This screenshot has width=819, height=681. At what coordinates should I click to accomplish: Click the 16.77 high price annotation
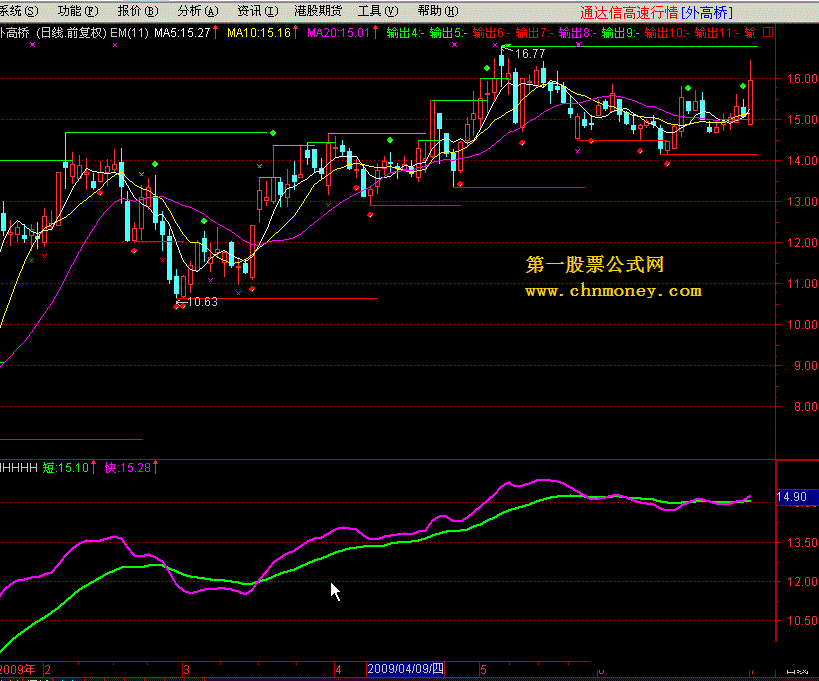pyautogui.click(x=530, y=54)
